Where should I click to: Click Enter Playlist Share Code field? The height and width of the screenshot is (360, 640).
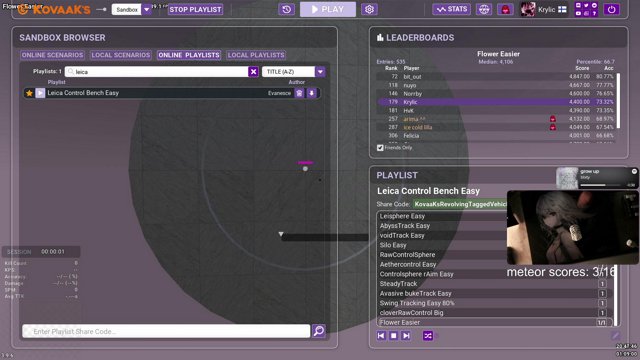(166, 331)
